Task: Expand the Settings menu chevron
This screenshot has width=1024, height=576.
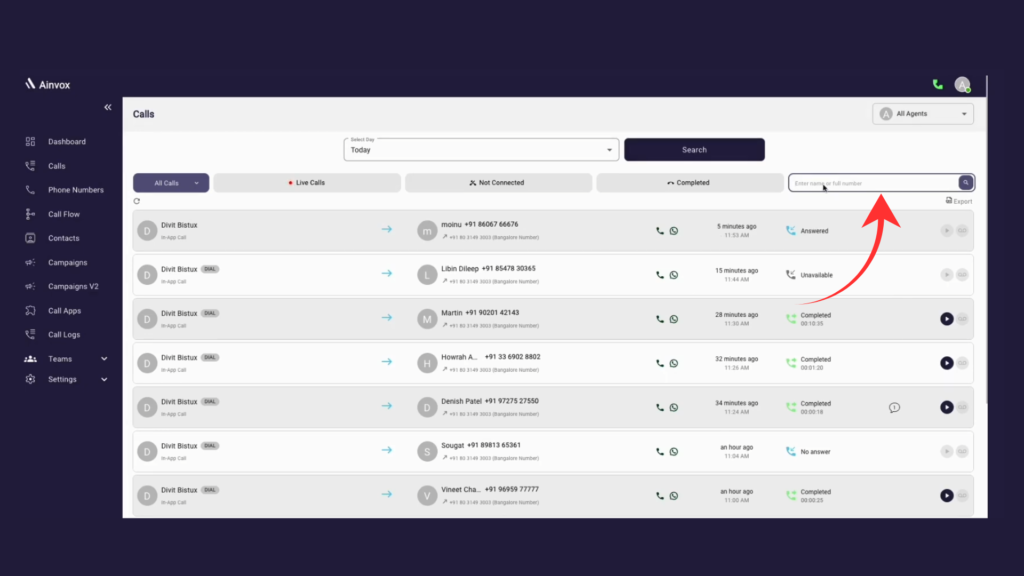Action: click(x=103, y=379)
